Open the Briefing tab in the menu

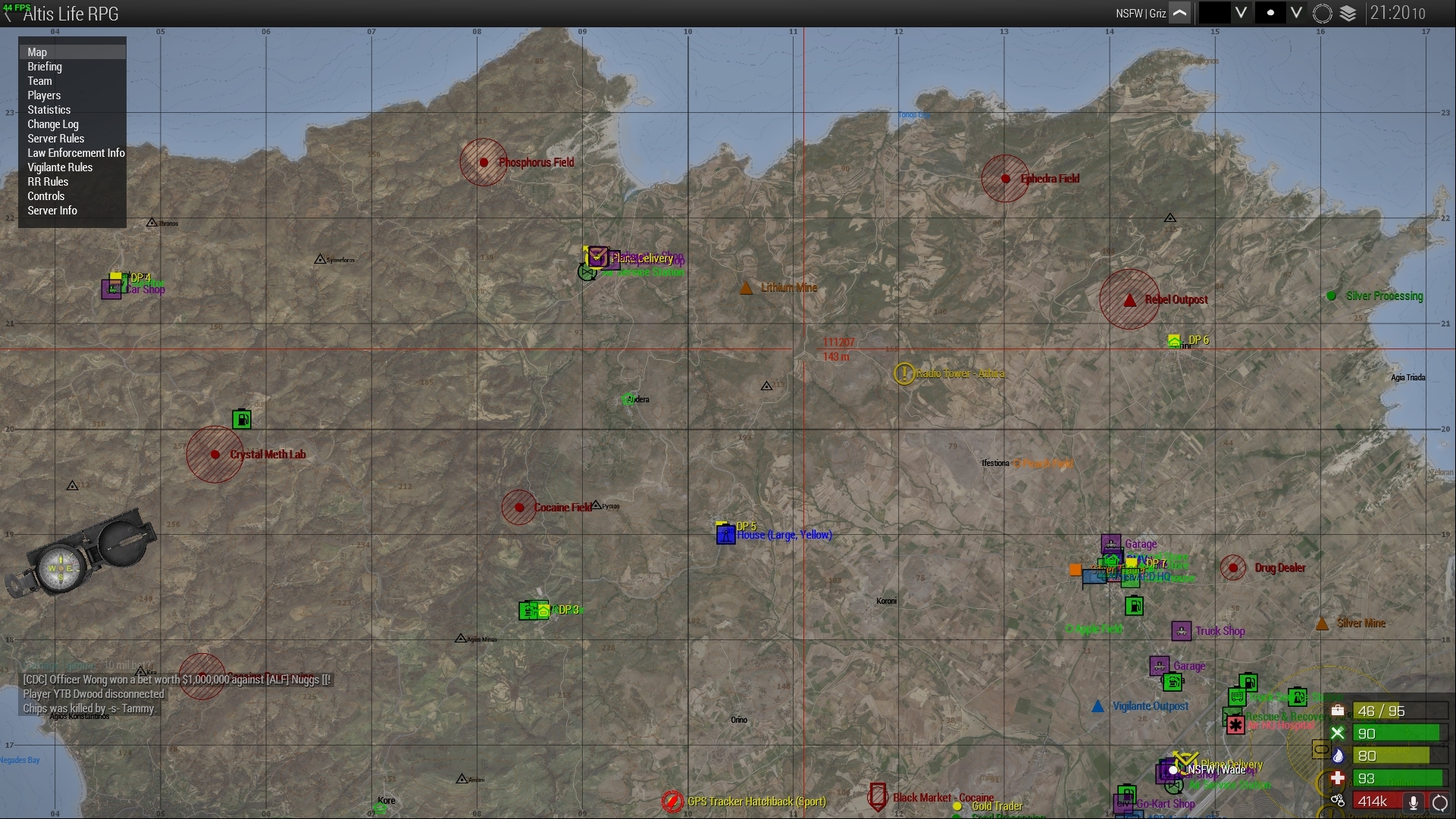(45, 67)
